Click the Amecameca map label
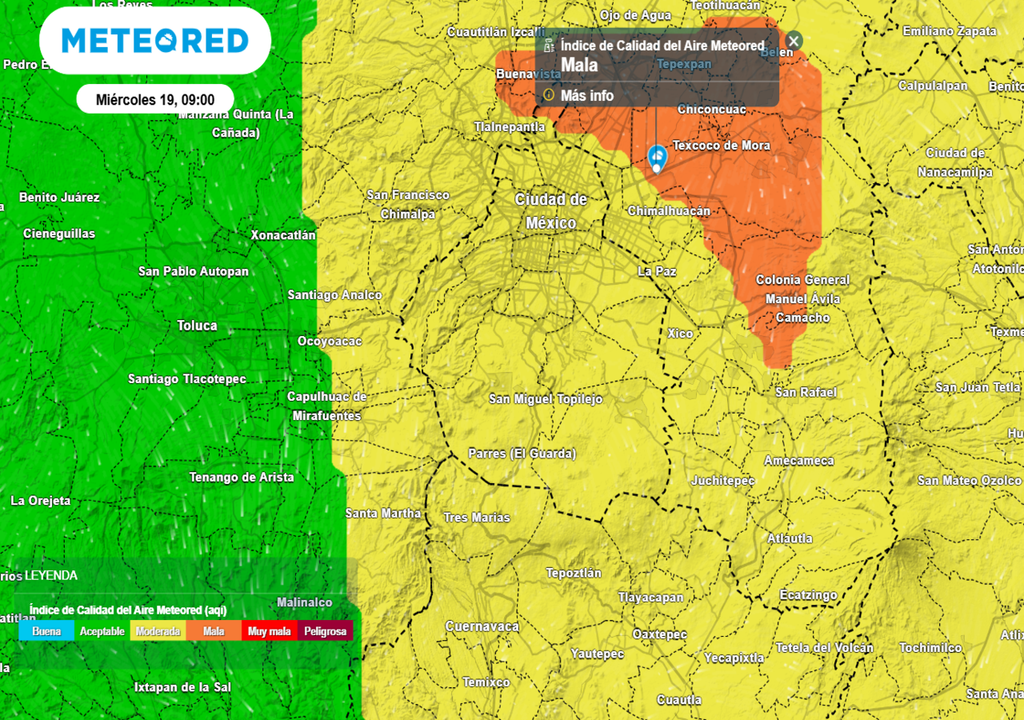Screen dimensions: 1024x720 [798, 460]
